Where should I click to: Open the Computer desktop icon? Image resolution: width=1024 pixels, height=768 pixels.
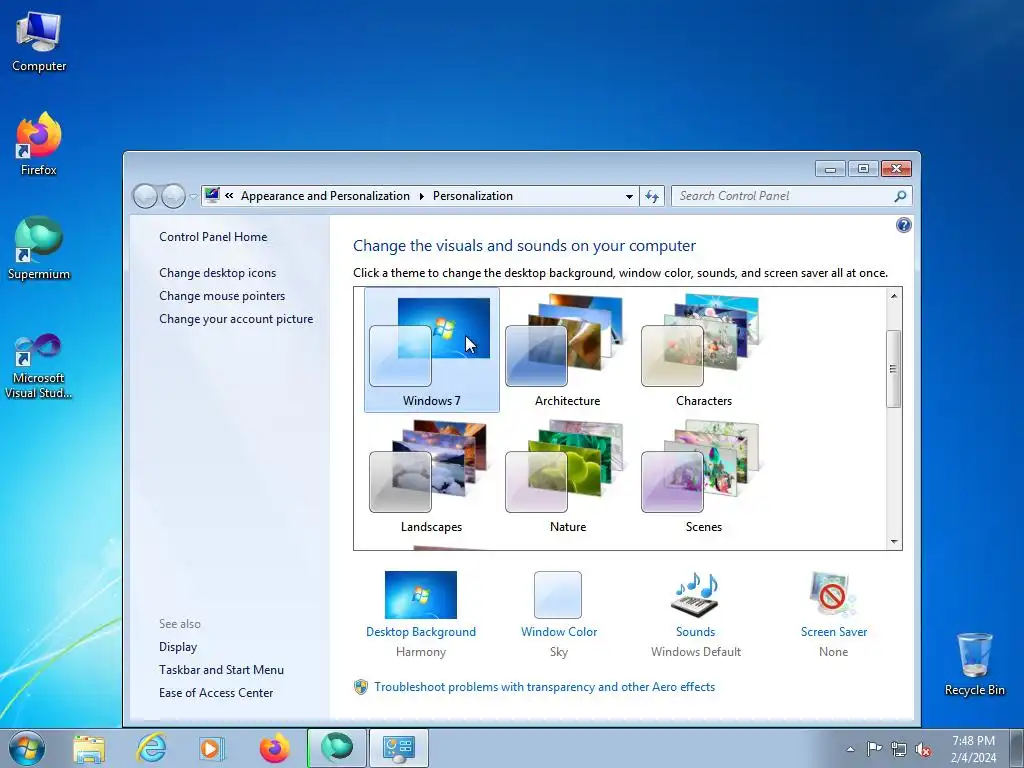[x=39, y=42]
